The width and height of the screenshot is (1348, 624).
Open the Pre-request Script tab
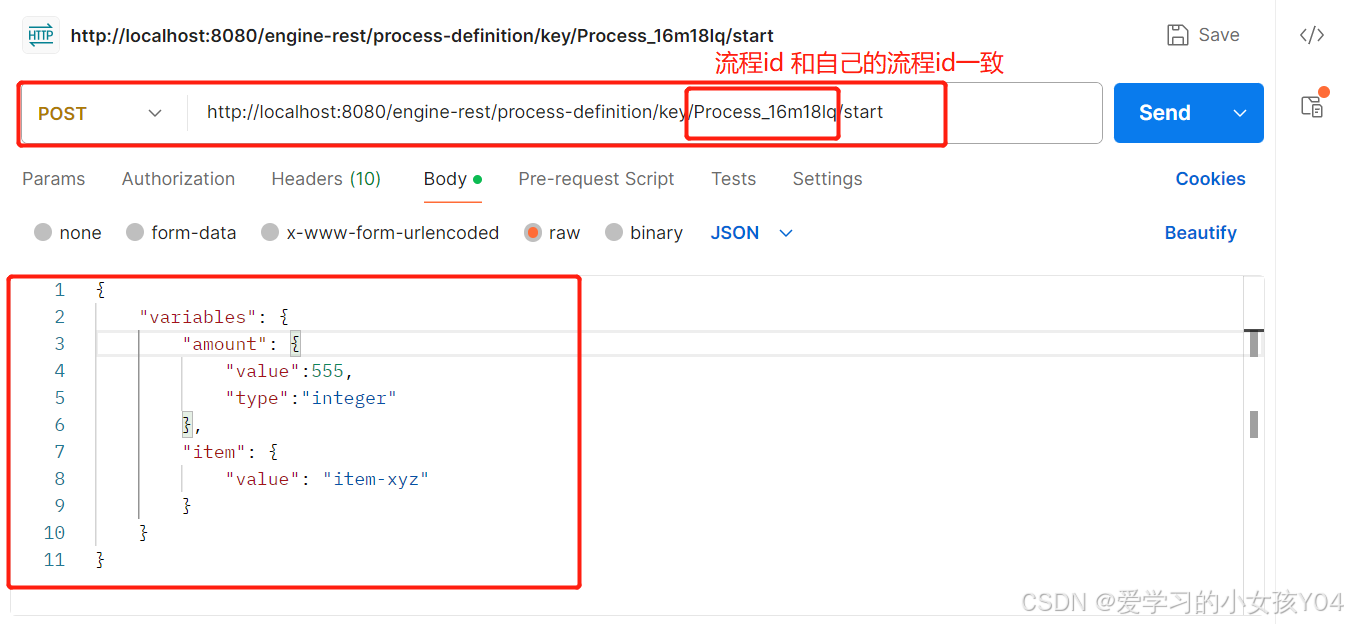pos(596,179)
